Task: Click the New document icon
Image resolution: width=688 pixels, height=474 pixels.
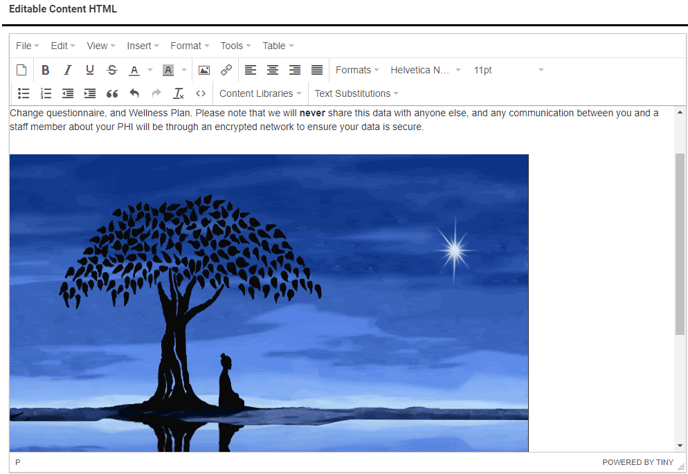Action: pyautogui.click(x=22, y=70)
